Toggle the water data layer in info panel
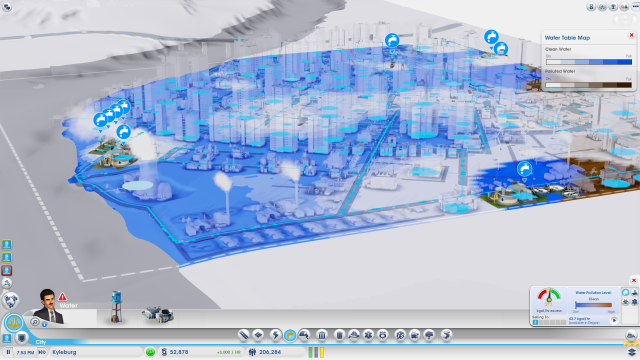640x360 pixels. click(625, 292)
